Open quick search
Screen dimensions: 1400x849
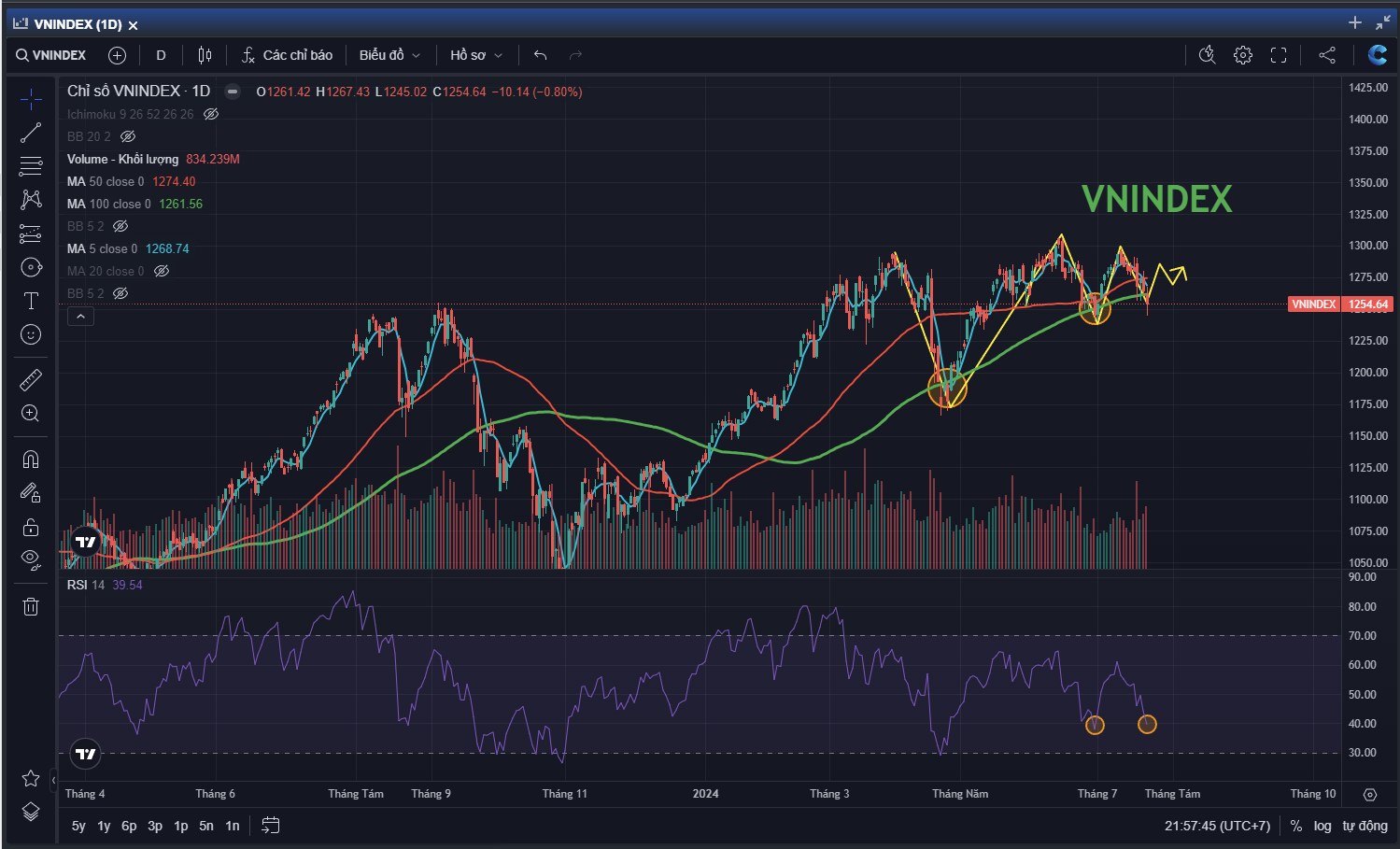click(x=1207, y=55)
